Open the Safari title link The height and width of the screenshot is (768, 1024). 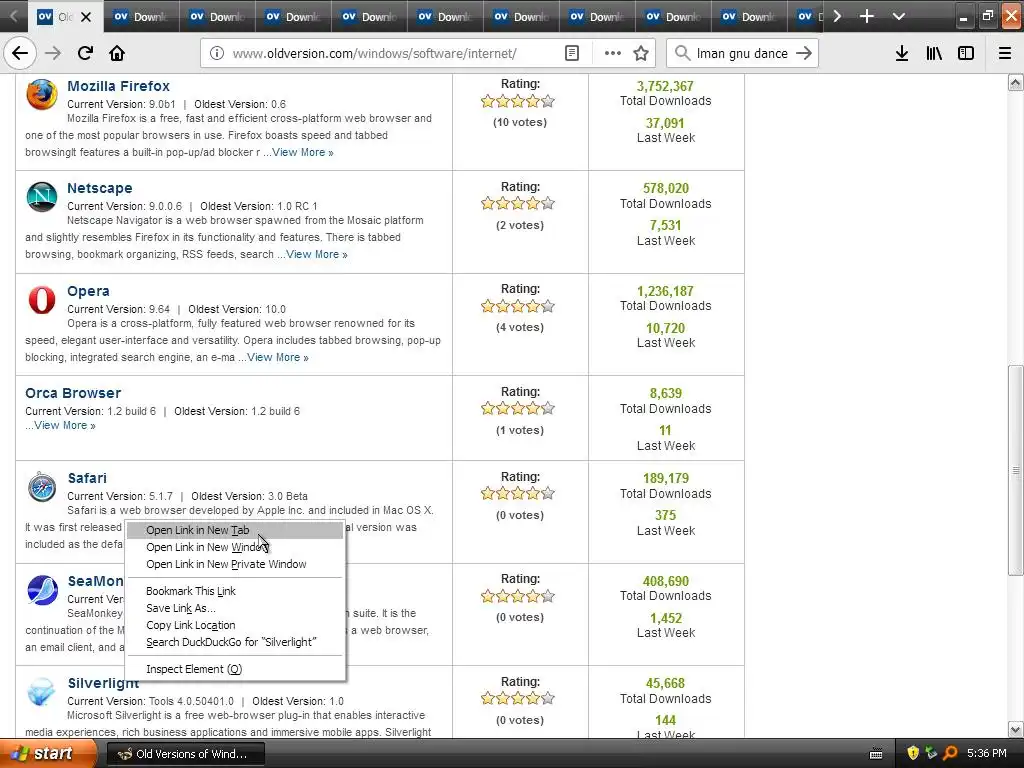pyautogui.click(x=87, y=478)
